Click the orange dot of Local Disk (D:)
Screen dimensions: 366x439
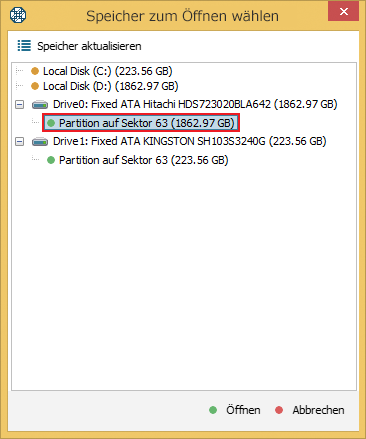(35, 86)
